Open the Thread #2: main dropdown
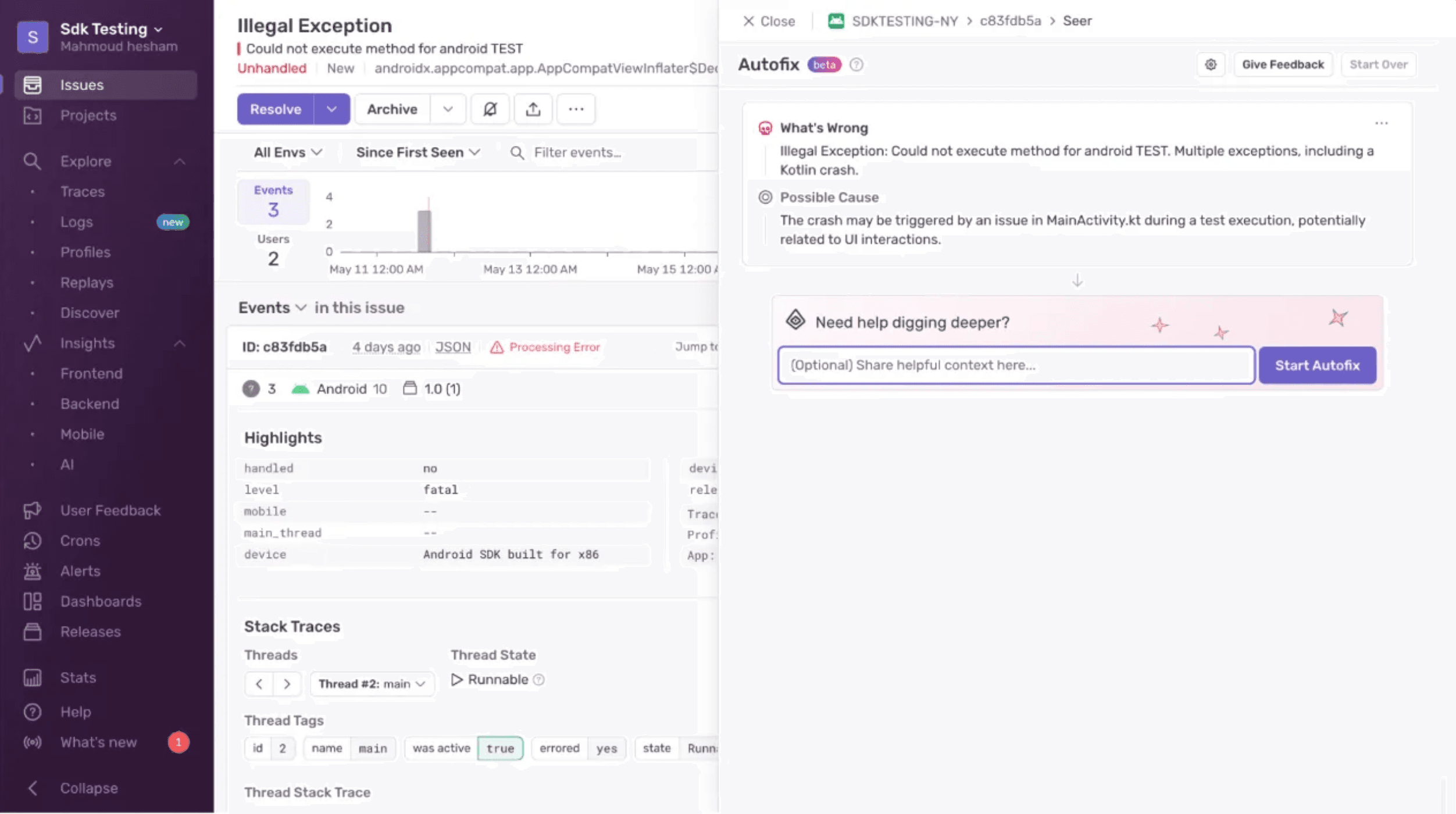This screenshot has width=1456, height=814. pos(372,683)
